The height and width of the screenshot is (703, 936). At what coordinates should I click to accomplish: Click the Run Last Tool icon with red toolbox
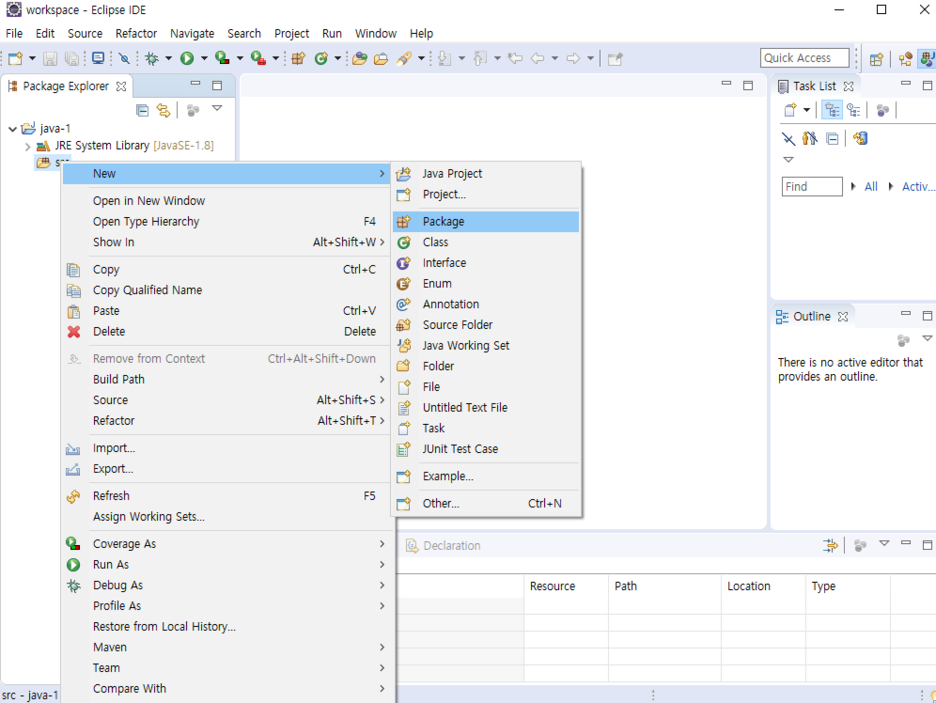coord(258,58)
